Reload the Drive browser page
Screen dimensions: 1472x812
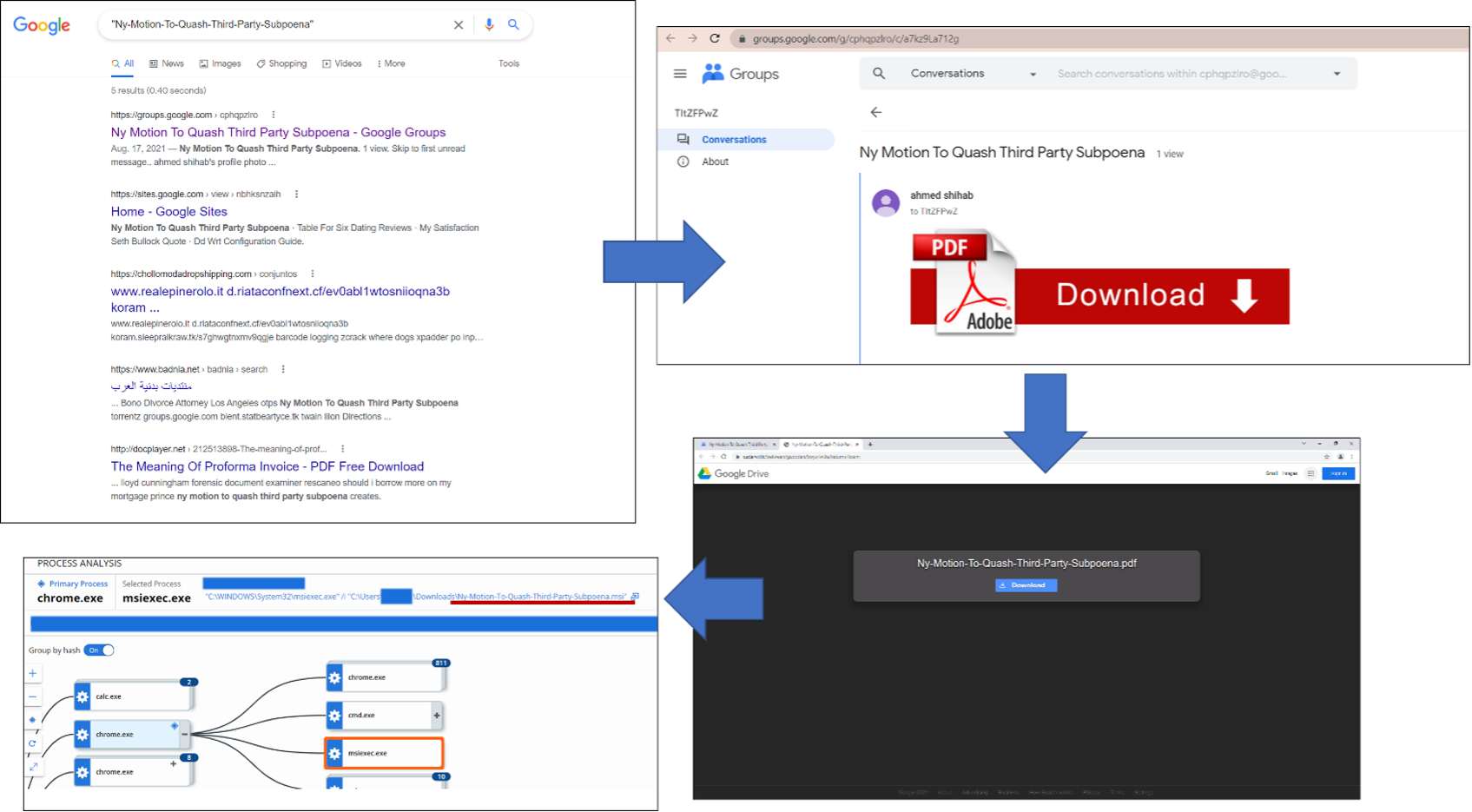(x=723, y=456)
